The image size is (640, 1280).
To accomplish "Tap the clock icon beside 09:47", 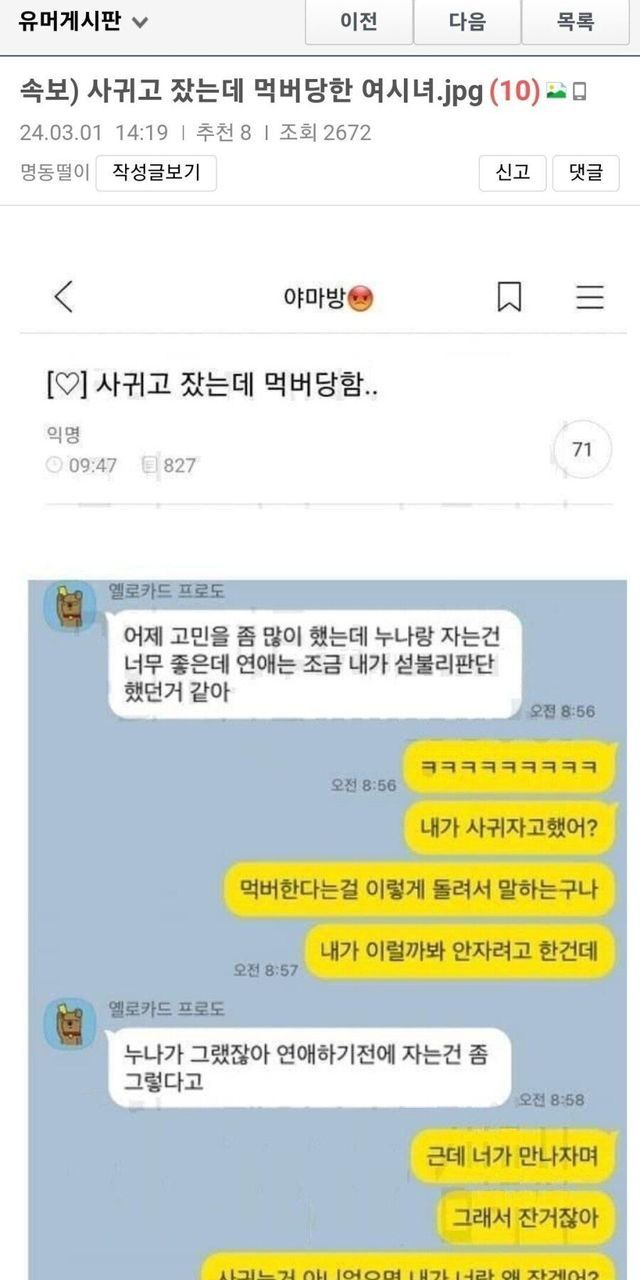I will pos(54,465).
